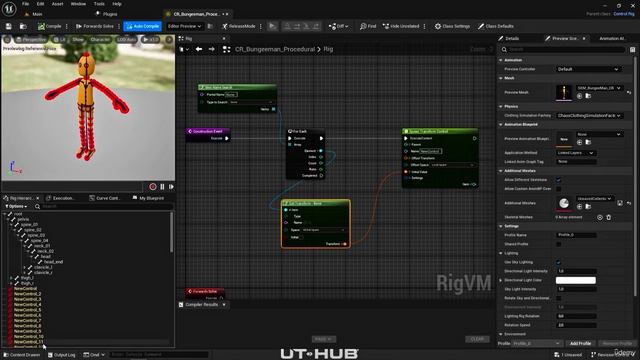Viewport: 640px width, 360px height.
Task: Open the Window menu
Action: [x=78, y=4]
